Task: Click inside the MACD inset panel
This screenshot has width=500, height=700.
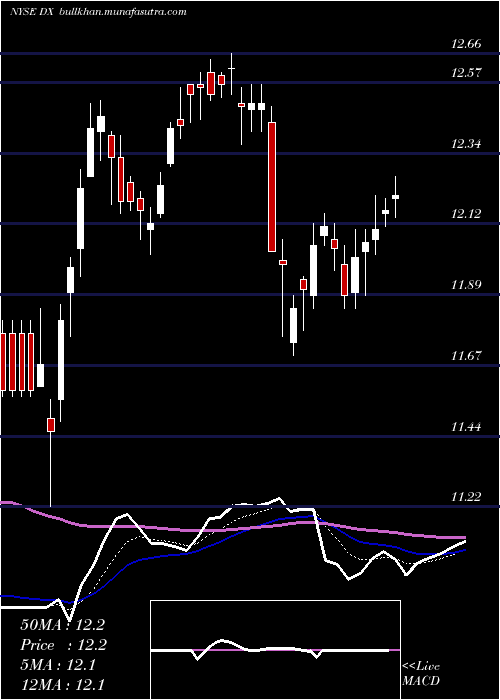Action: [275, 650]
